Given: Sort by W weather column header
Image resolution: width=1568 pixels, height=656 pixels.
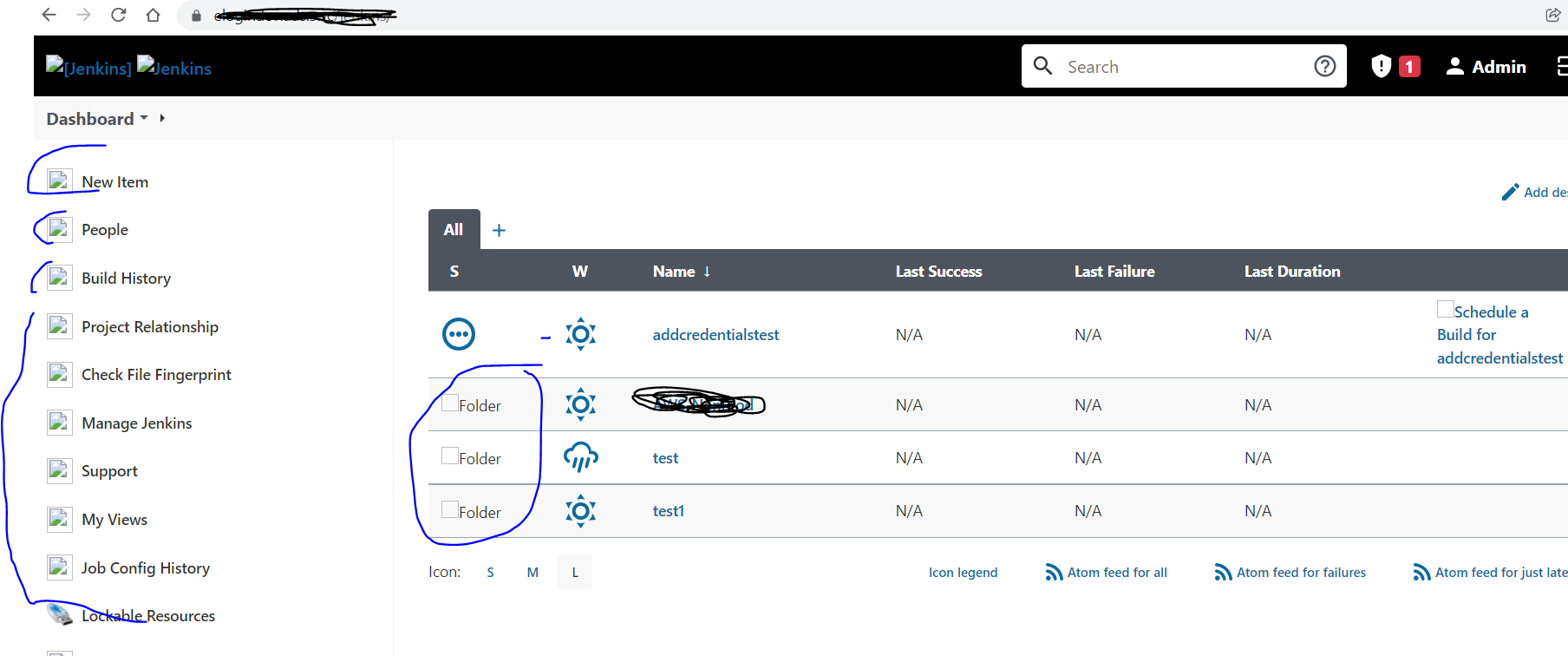Looking at the screenshot, I should point(580,271).
